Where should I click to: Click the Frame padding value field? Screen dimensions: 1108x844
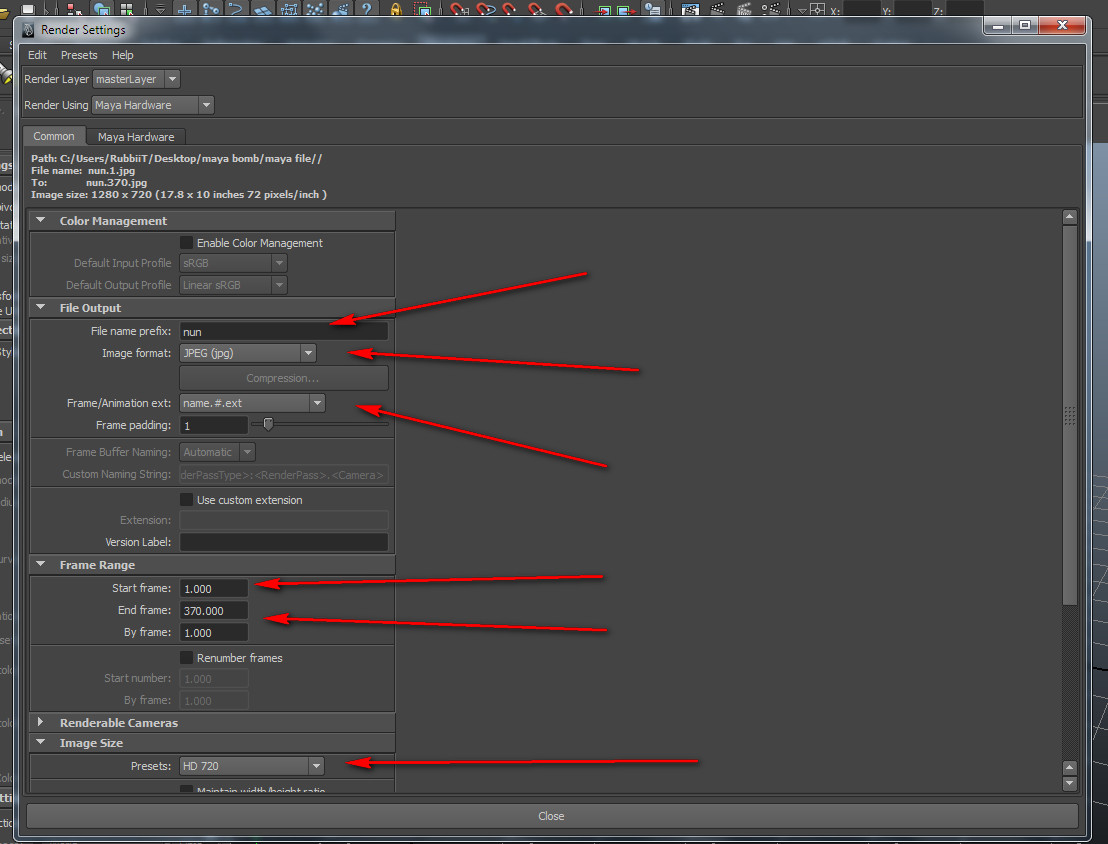pyautogui.click(x=213, y=425)
